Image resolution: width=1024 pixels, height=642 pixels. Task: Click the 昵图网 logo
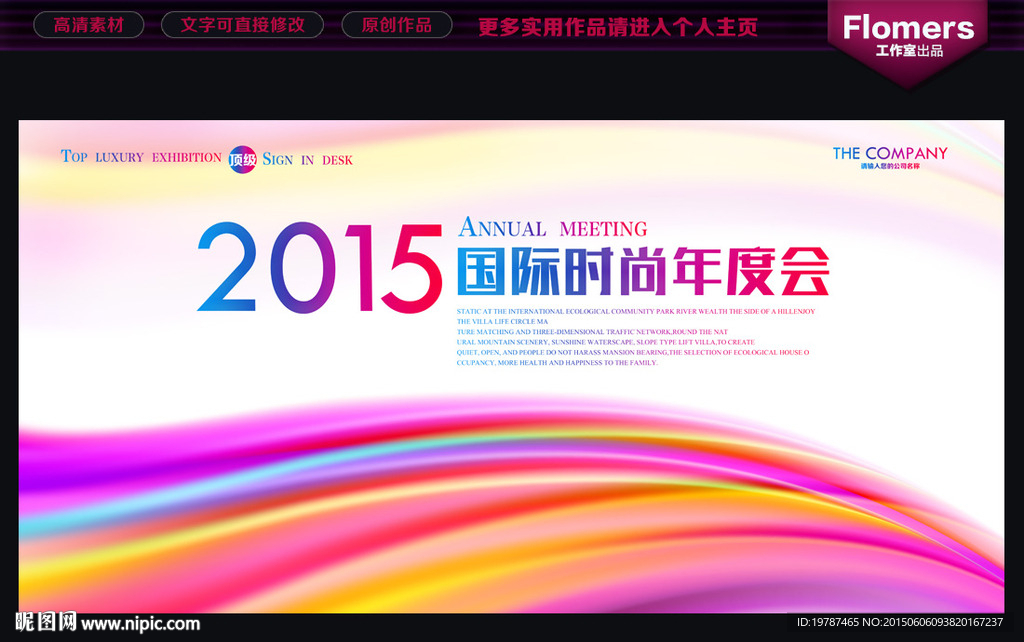pyautogui.click(x=46, y=622)
